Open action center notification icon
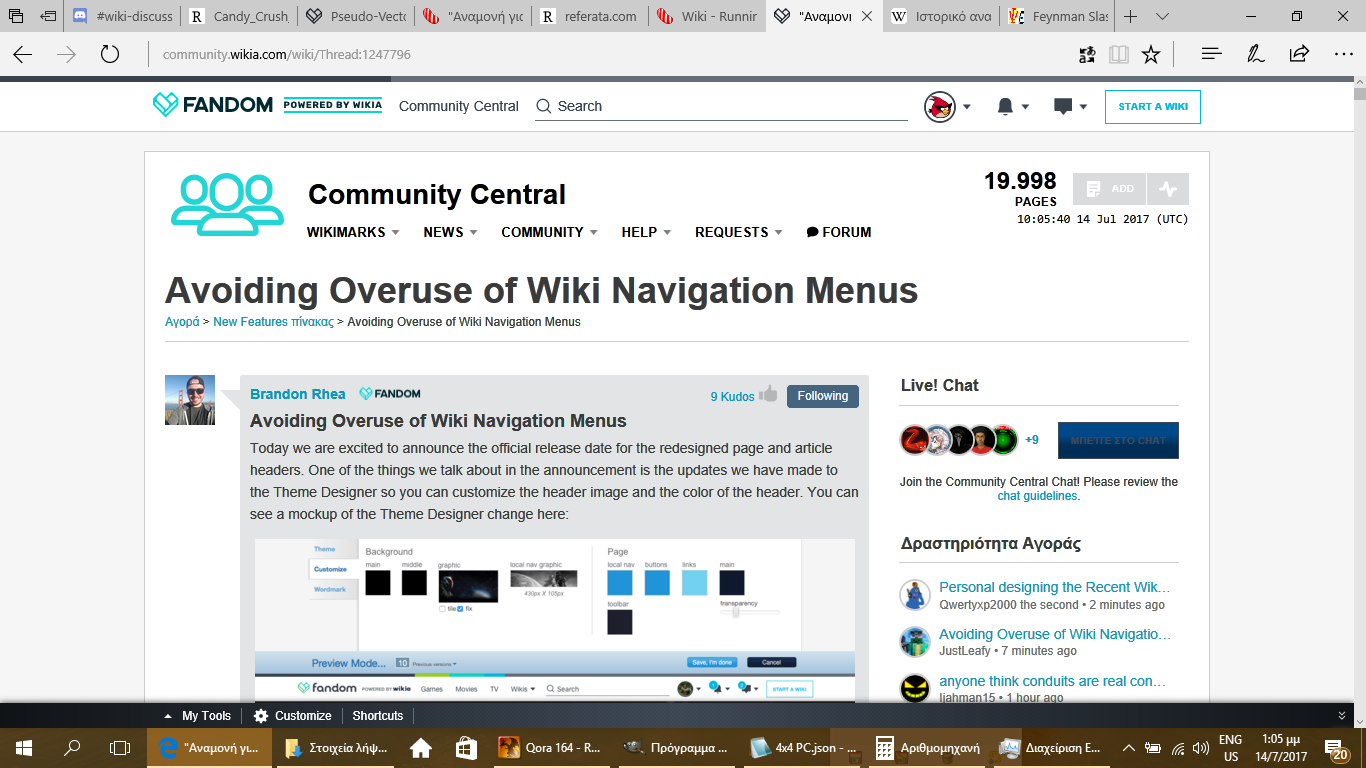The height and width of the screenshot is (768, 1366). point(1335,747)
